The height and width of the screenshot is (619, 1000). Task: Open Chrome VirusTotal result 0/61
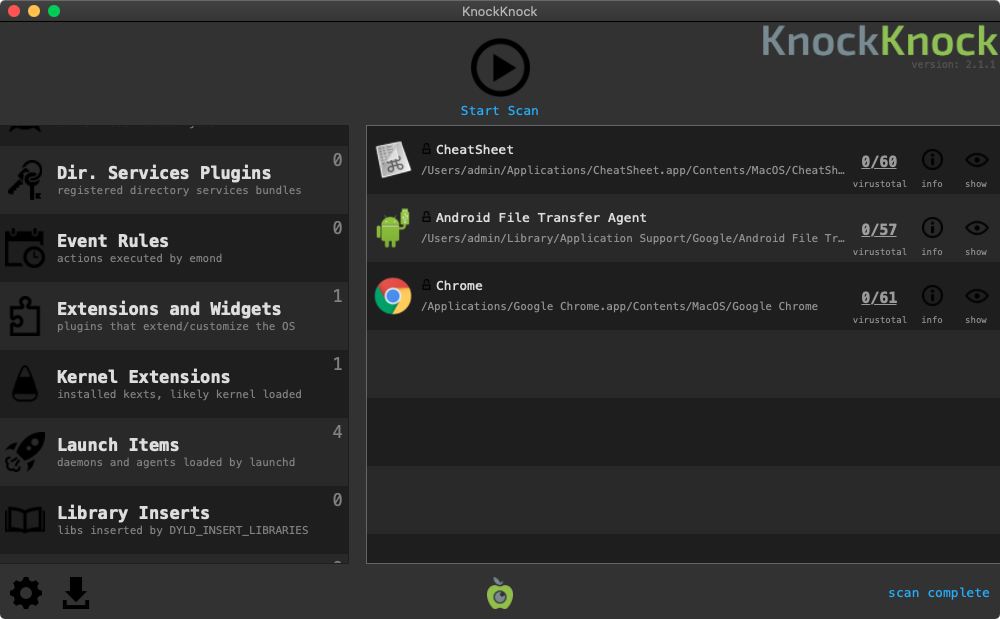coord(879,298)
